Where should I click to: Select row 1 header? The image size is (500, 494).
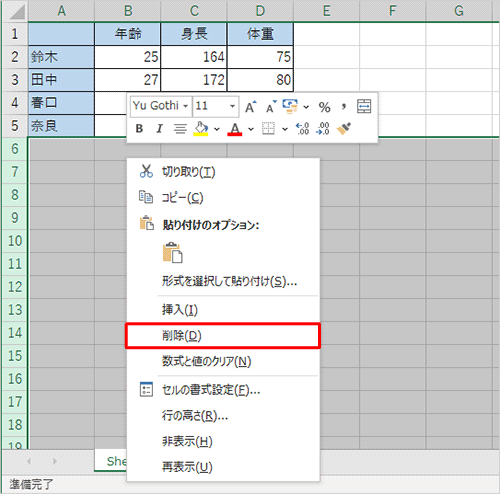tap(15, 34)
